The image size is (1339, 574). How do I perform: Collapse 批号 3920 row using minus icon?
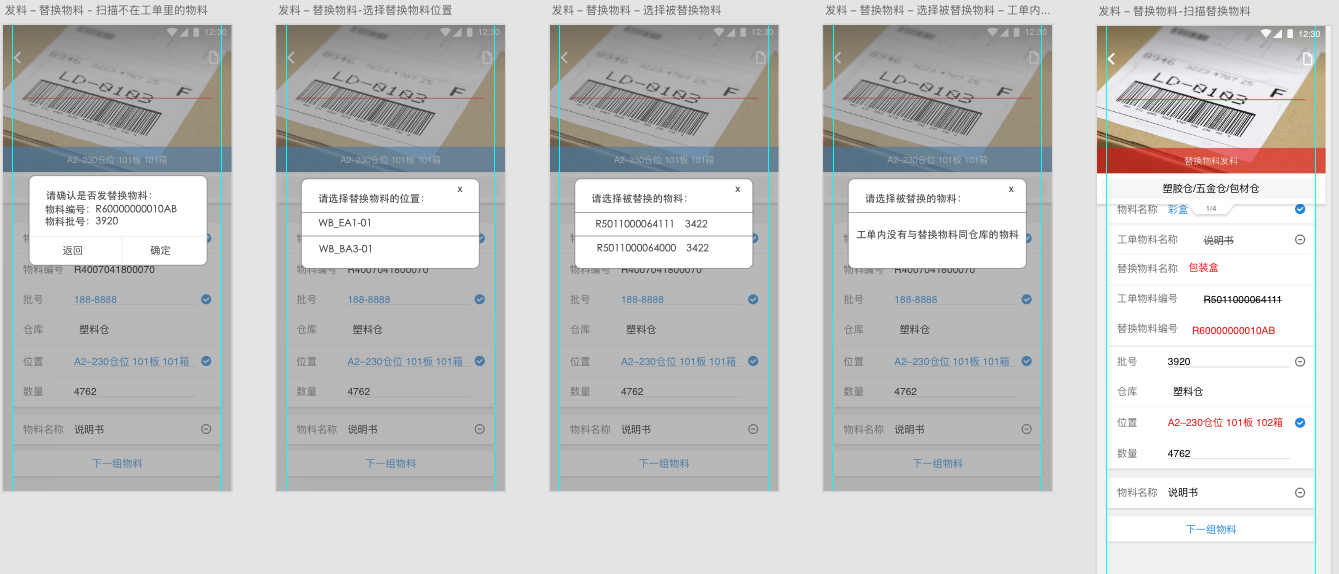(1300, 362)
